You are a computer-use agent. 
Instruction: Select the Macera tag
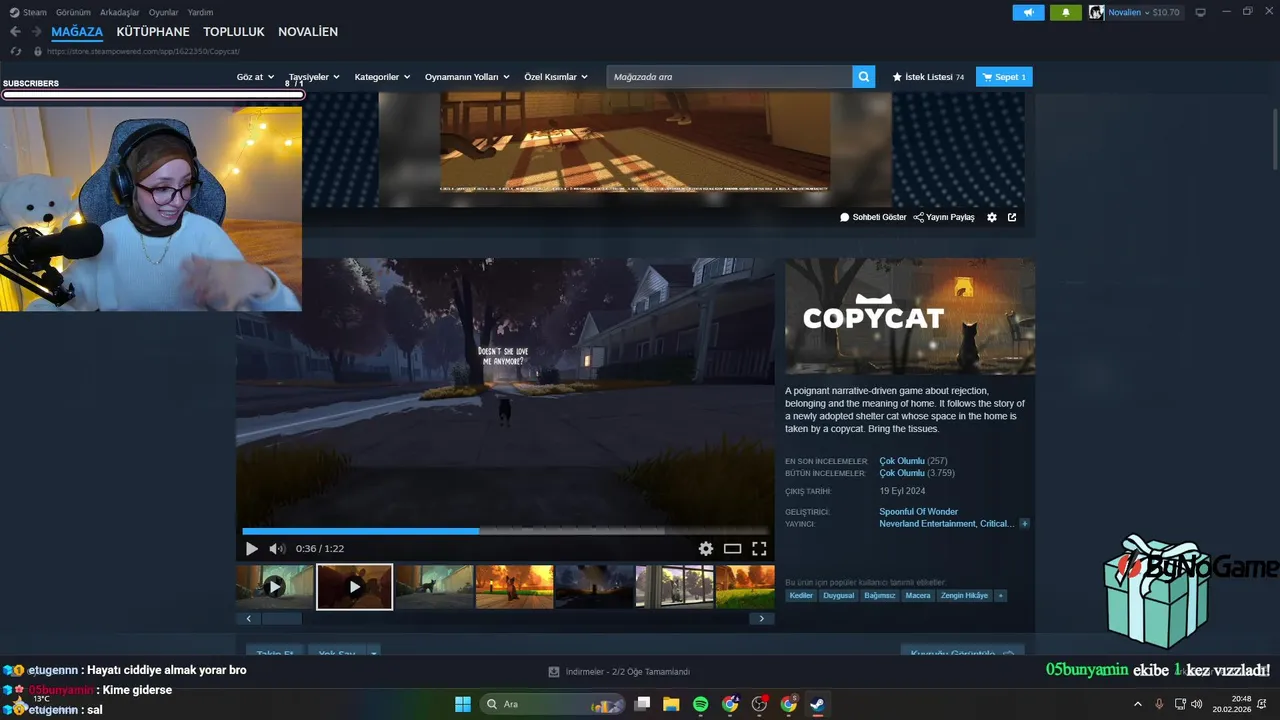click(917, 595)
